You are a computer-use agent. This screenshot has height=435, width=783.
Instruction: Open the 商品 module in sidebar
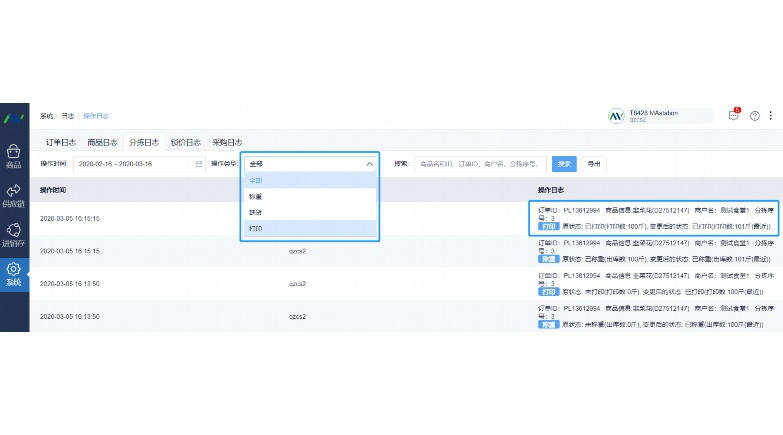[x=13, y=156]
